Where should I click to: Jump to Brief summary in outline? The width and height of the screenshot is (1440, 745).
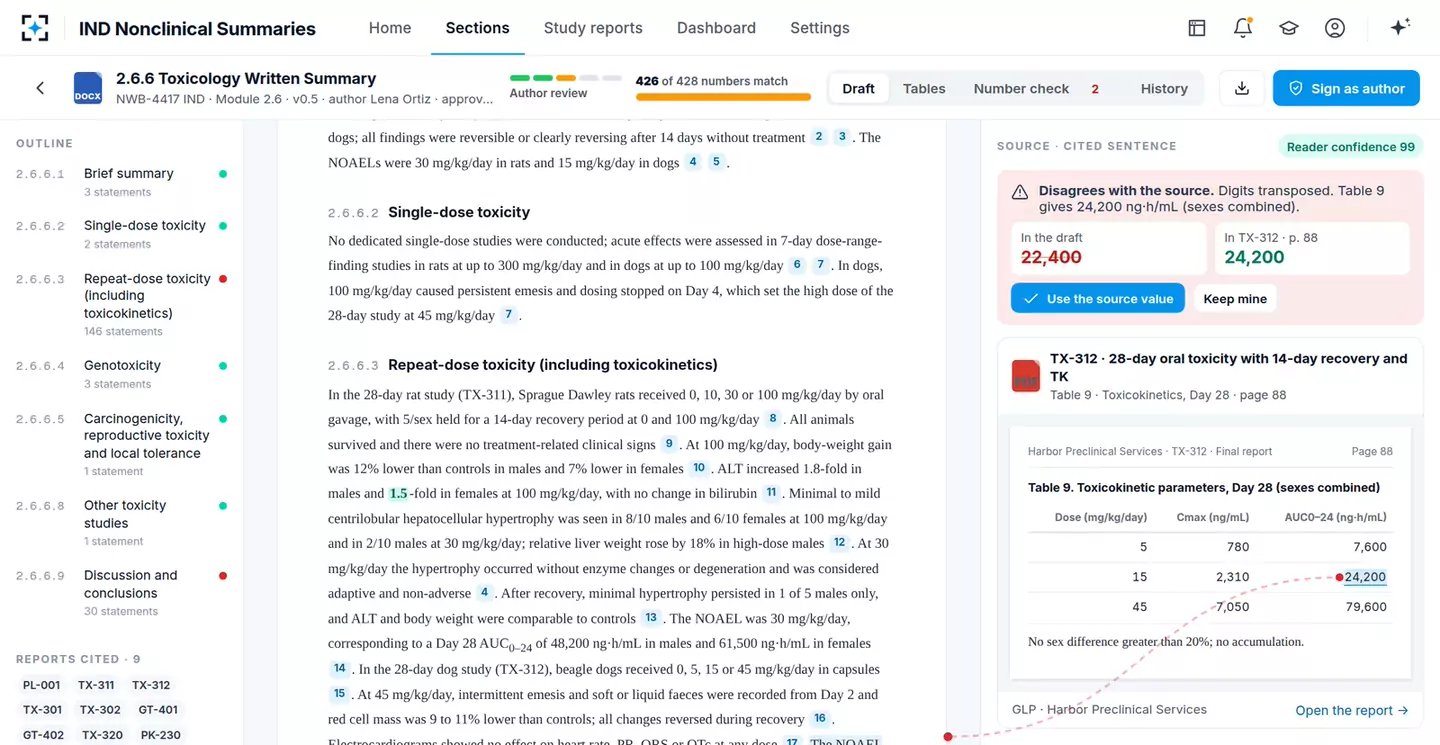pyautogui.click(x=122, y=182)
